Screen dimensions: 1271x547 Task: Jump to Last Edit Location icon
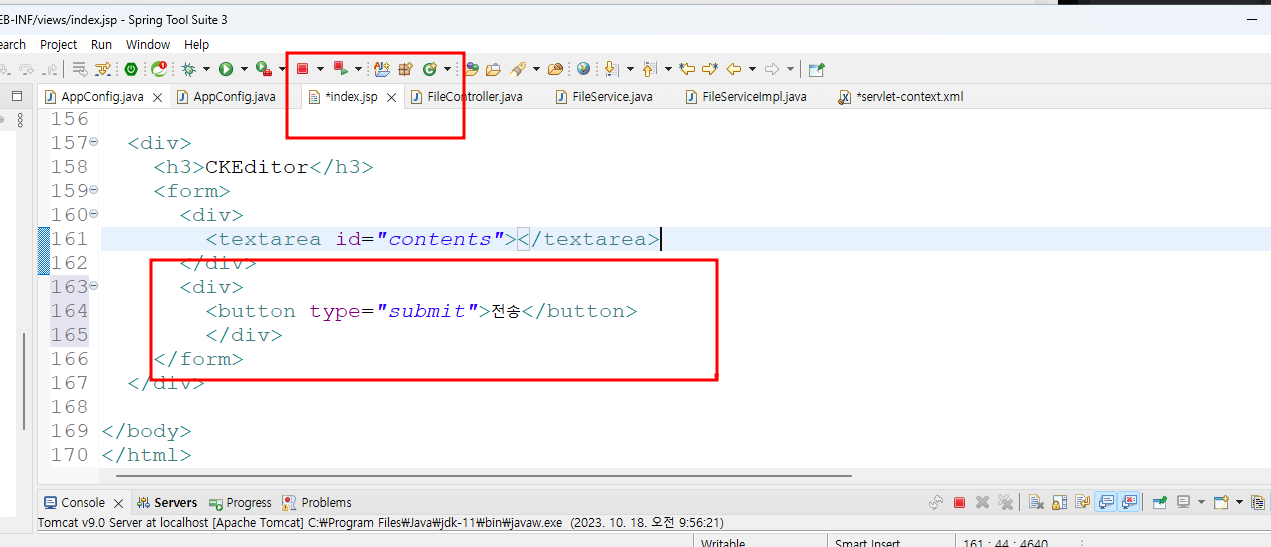(687, 69)
